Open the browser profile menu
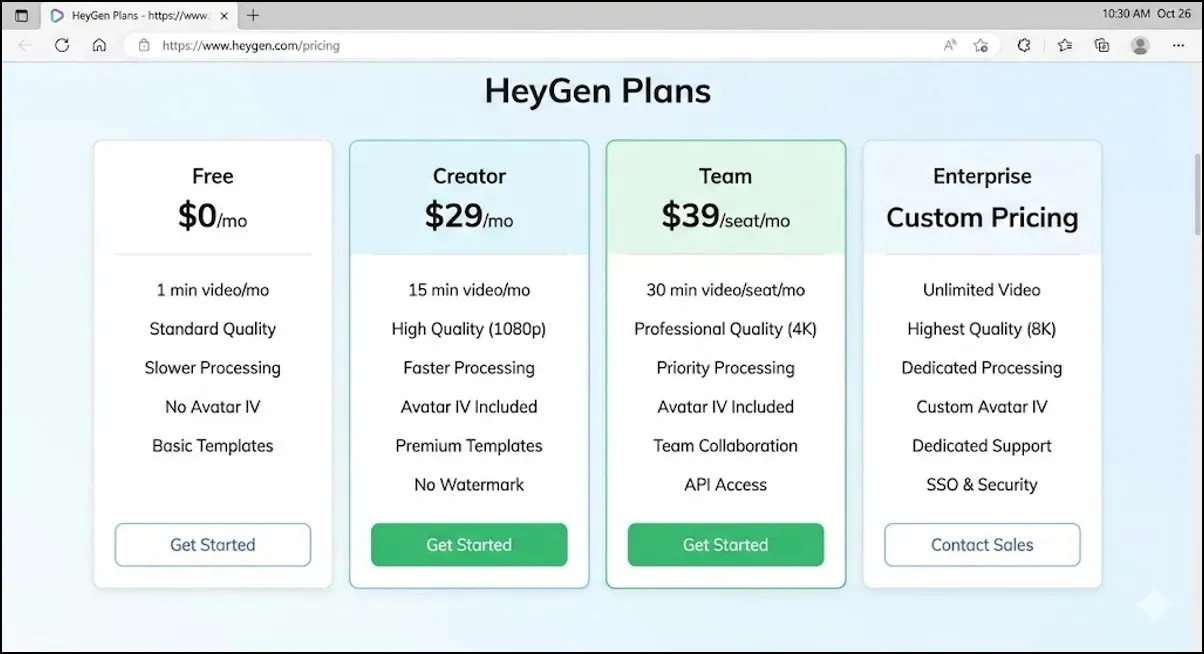 (x=1141, y=45)
